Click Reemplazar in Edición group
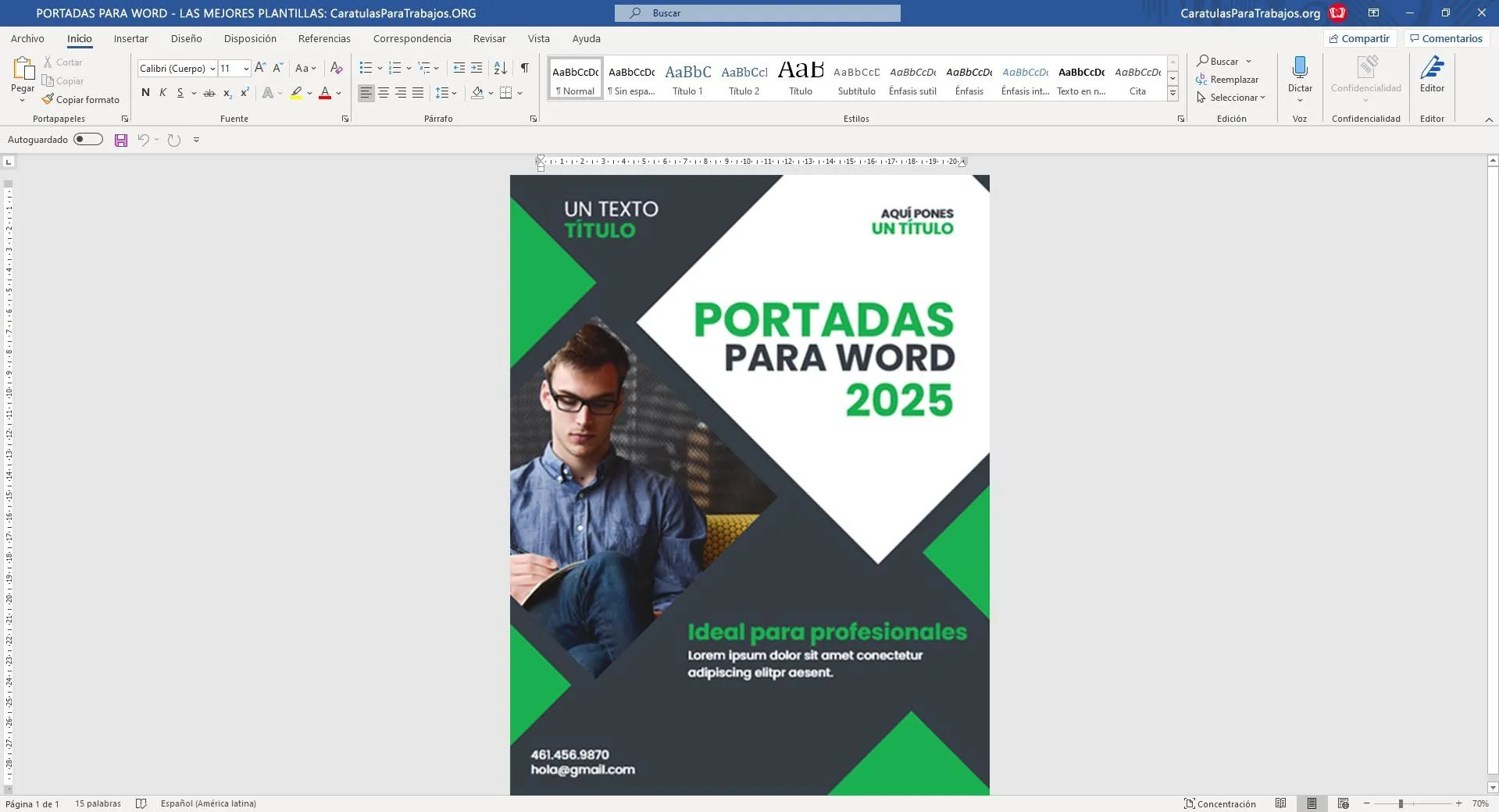 pyautogui.click(x=1227, y=80)
